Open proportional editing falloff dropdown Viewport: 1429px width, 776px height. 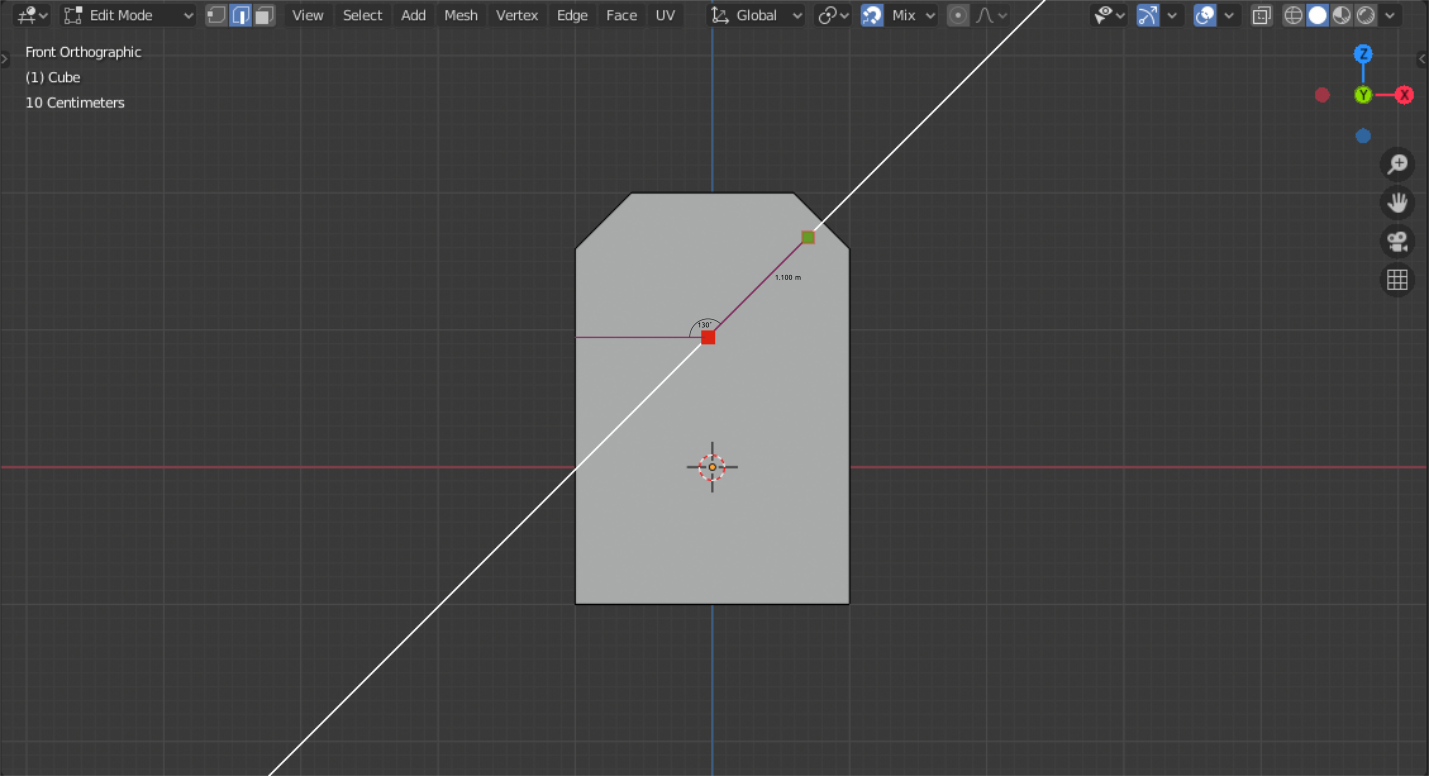[991, 15]
